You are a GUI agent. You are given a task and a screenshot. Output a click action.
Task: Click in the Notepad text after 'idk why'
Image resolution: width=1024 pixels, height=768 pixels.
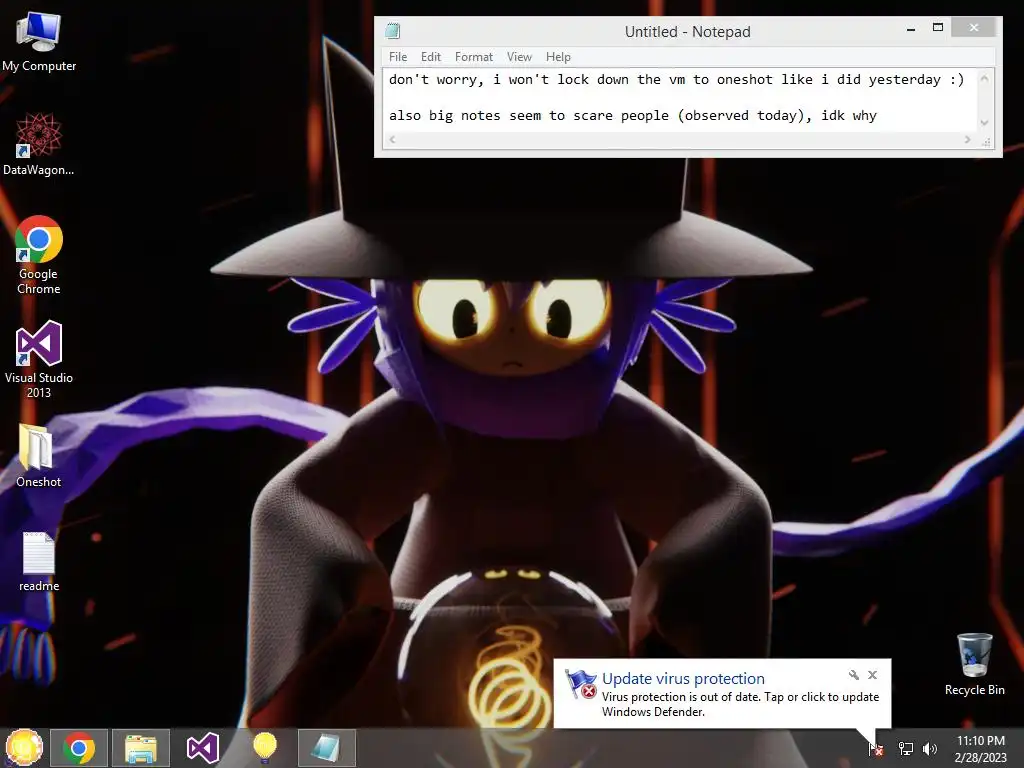point(880,116)
